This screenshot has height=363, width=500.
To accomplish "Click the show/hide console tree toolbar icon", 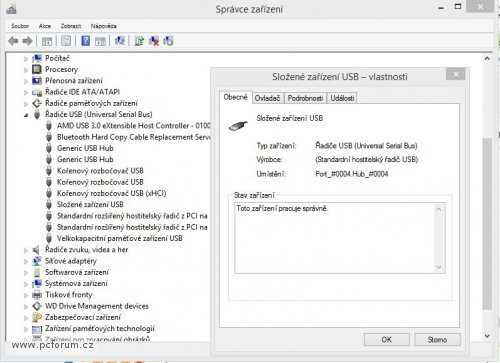I will [x=47, y=41].
